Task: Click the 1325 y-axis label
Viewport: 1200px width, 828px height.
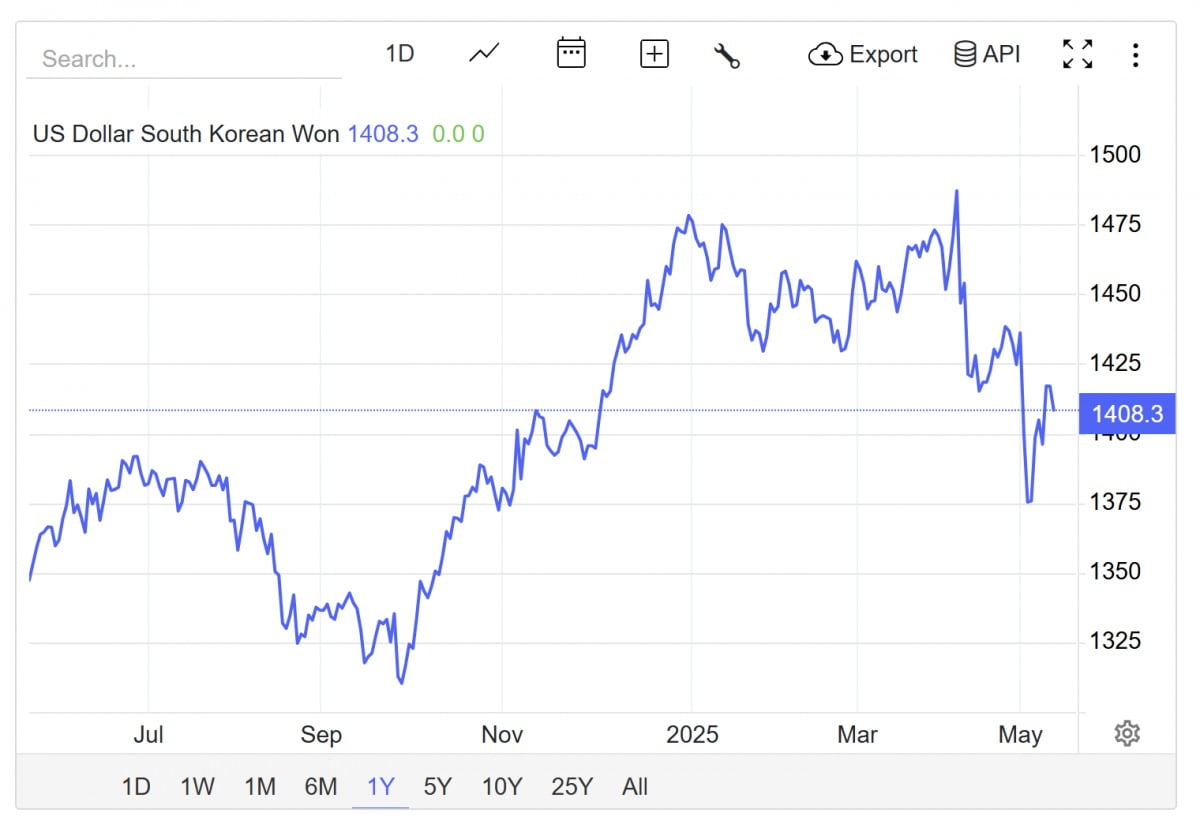Action: tap(1115, 641)
